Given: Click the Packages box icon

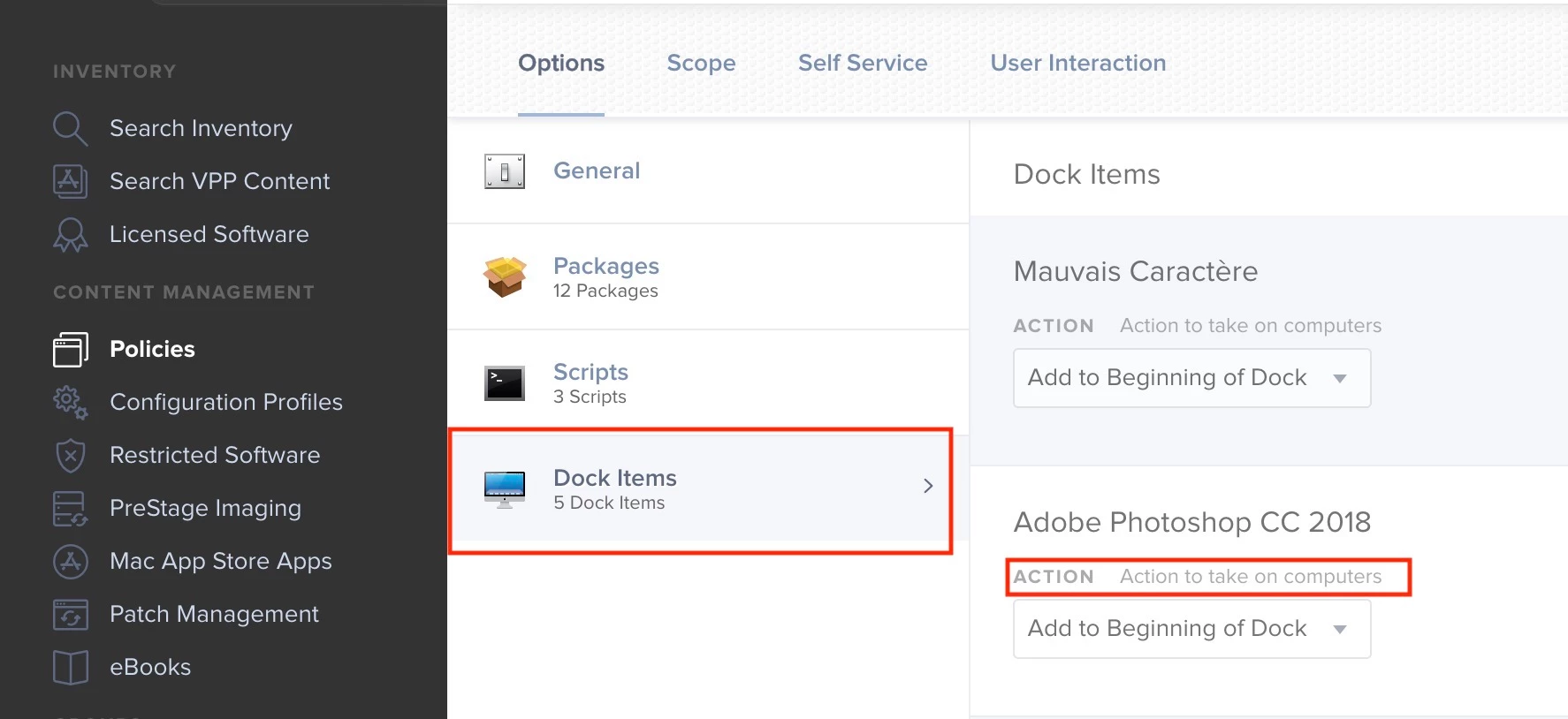Looking at the screenshot, I should [505, 277].
